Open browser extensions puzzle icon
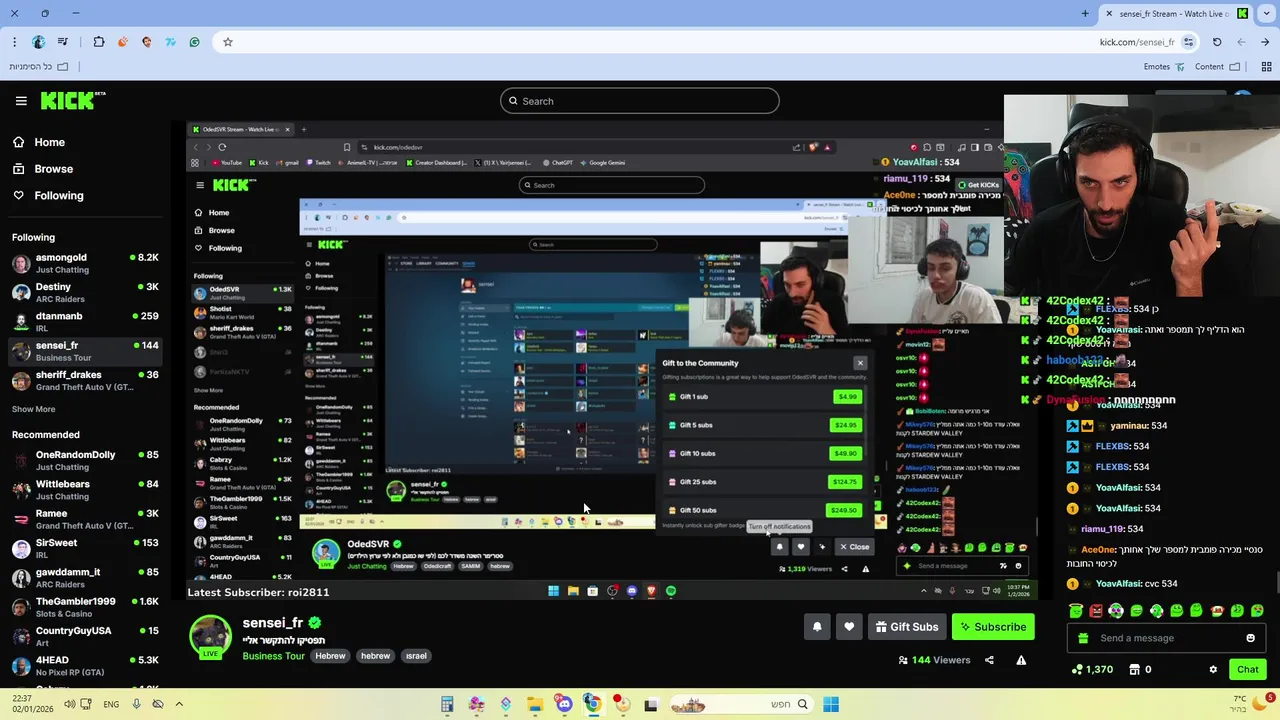This screenshot has width=1280, height=720. [x=99, y=42]
